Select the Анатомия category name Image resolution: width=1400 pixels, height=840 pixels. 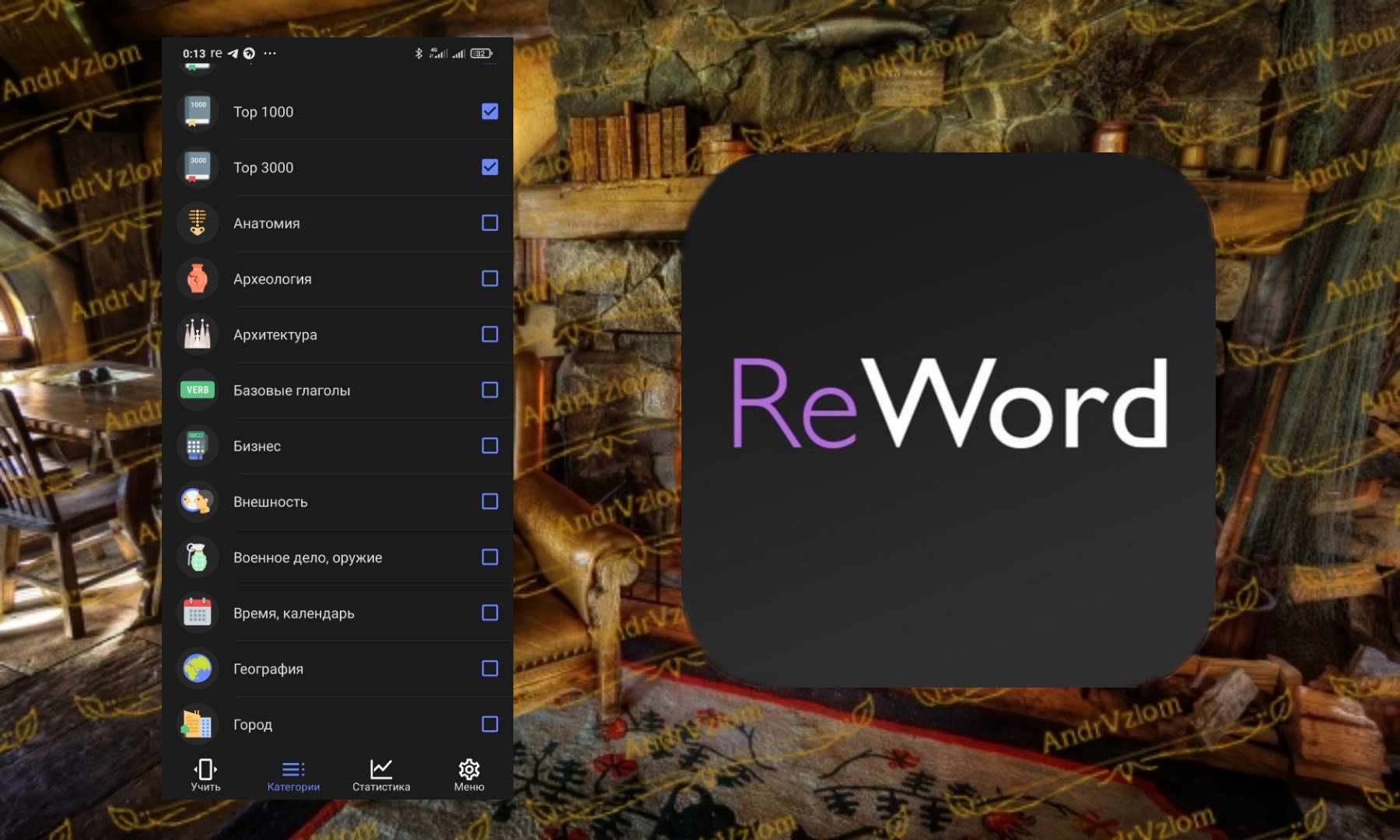click(267, 223)
